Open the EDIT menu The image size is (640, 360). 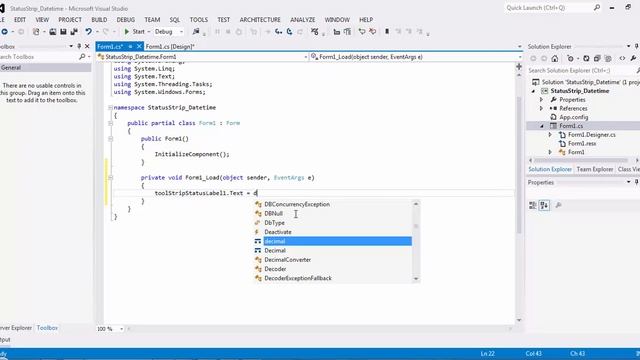tap(20, 20)
